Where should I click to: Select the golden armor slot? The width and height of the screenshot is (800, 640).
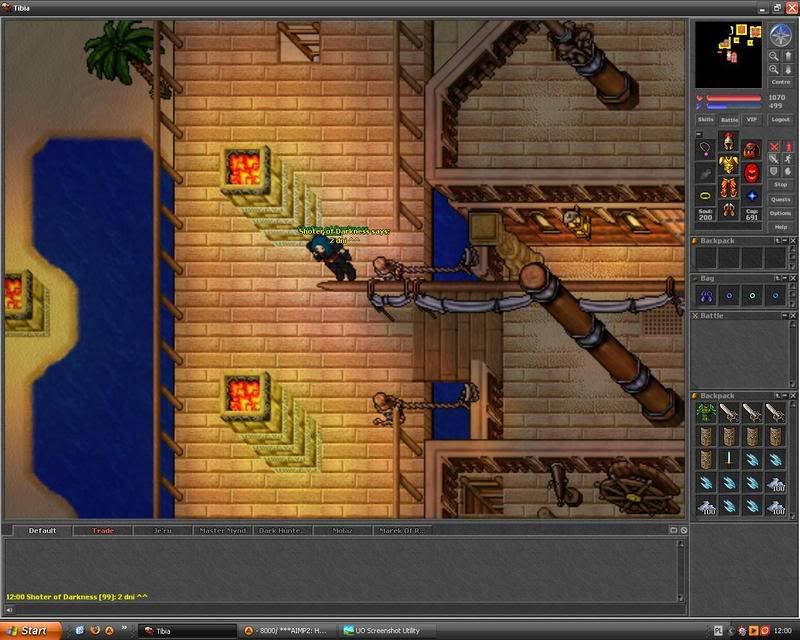(729, 164)
